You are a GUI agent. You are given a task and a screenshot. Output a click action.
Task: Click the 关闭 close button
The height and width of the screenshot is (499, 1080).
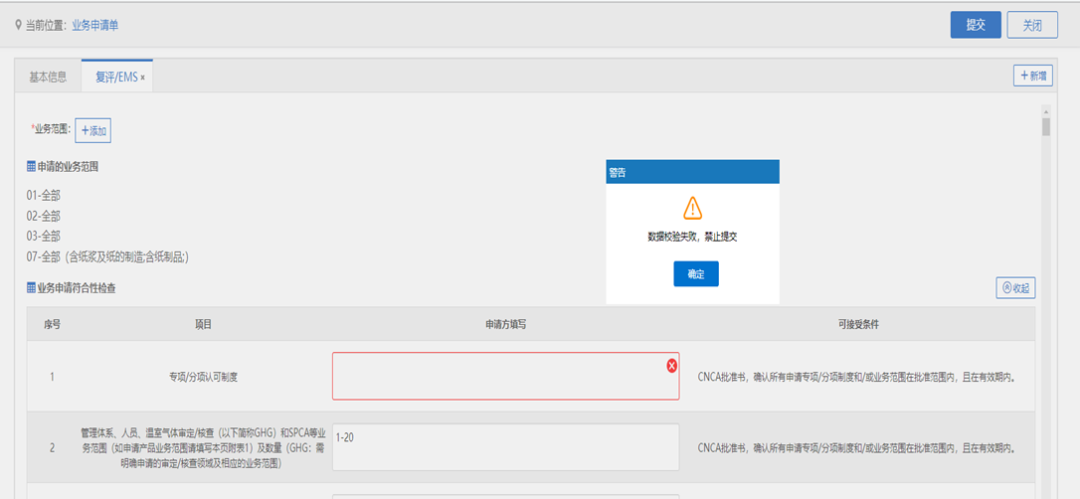[x=1032, y=25]
